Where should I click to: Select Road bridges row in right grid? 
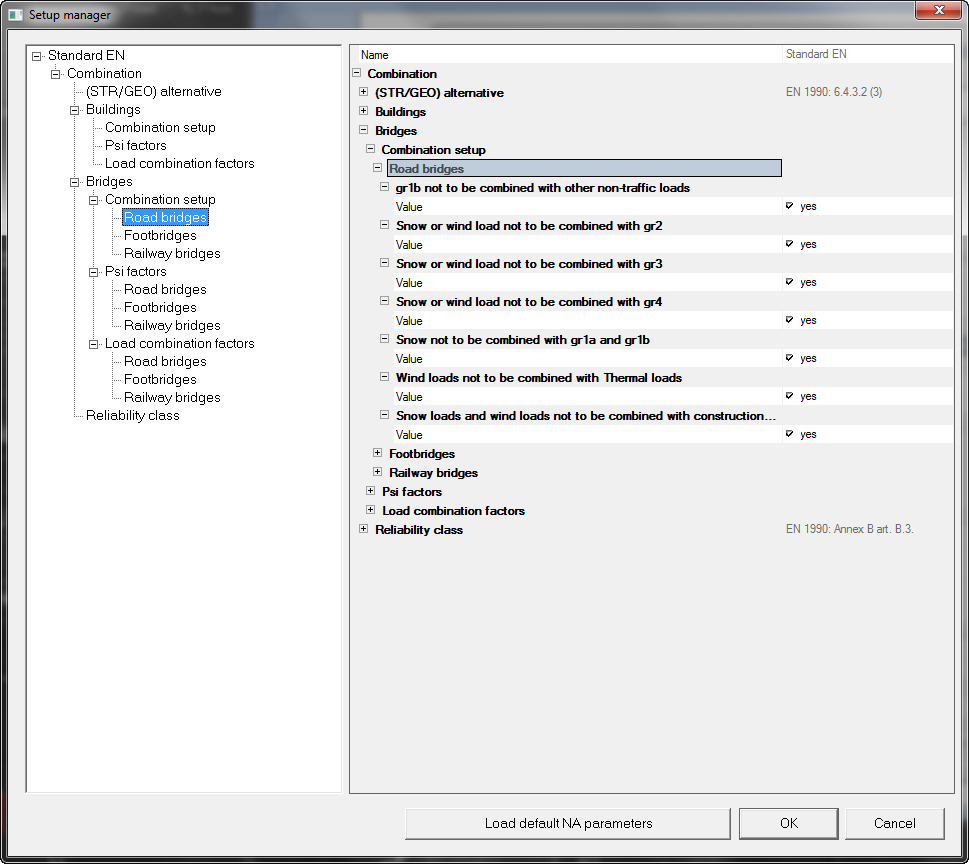(x=584, y=168)
